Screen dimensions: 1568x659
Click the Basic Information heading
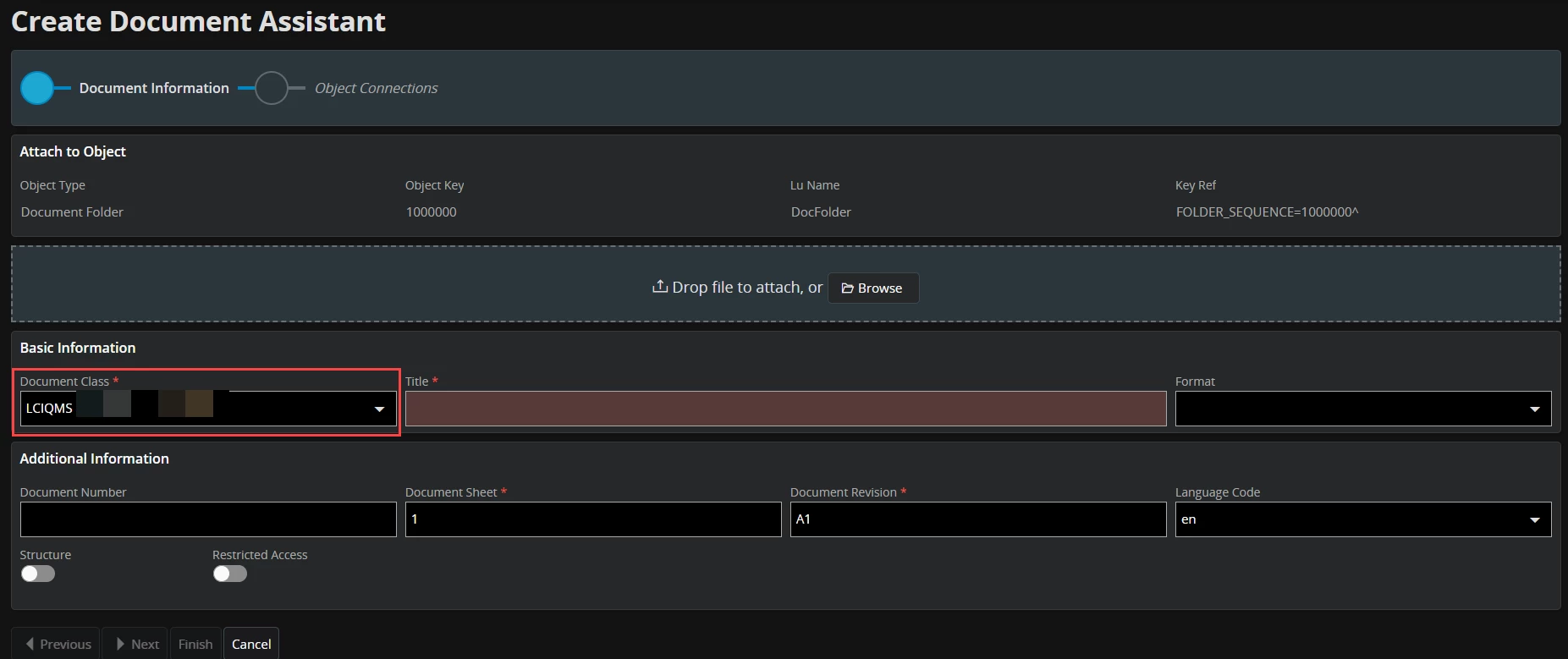click(78, 348)
